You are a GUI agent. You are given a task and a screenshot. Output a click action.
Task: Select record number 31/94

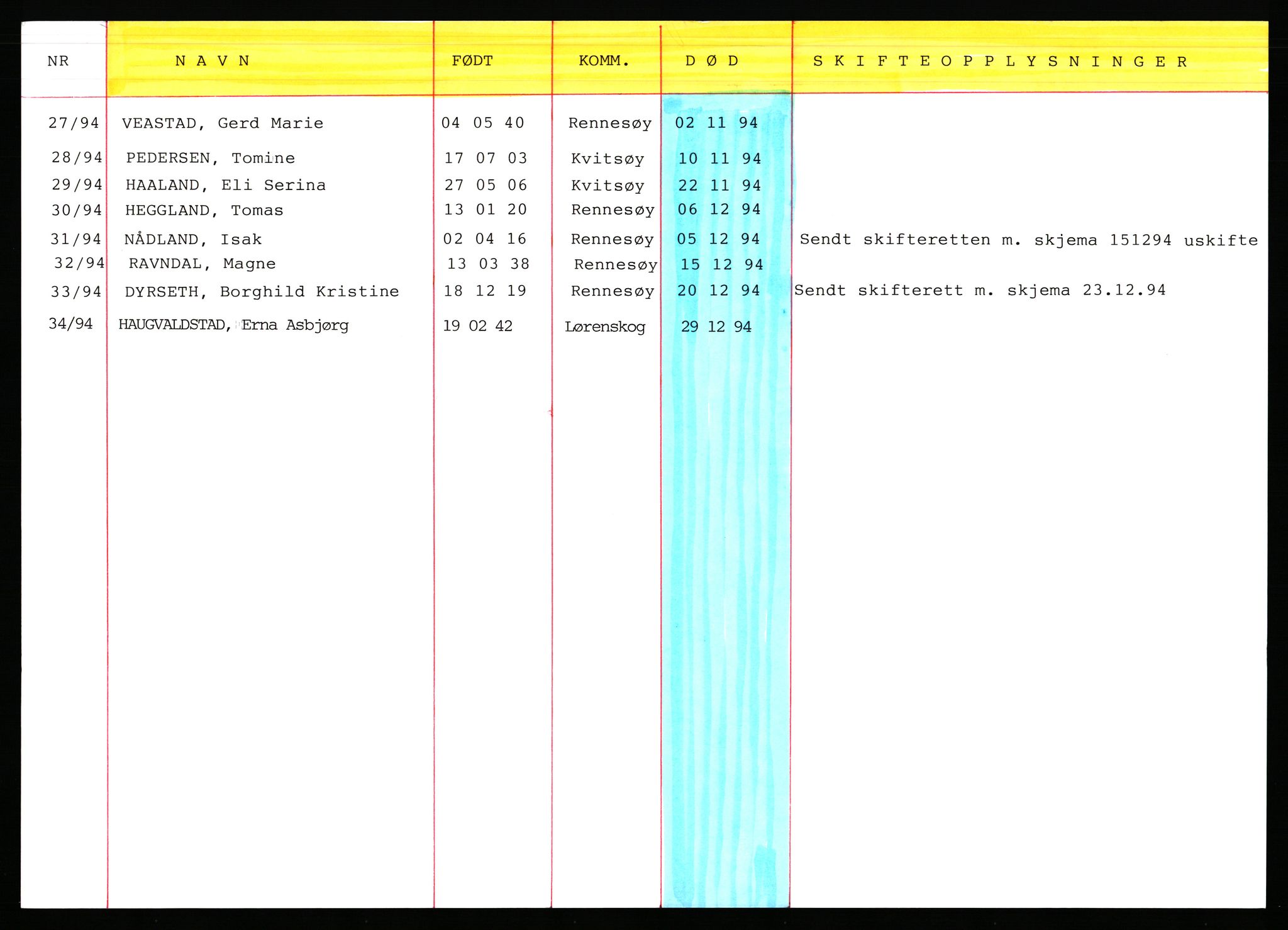76,239
